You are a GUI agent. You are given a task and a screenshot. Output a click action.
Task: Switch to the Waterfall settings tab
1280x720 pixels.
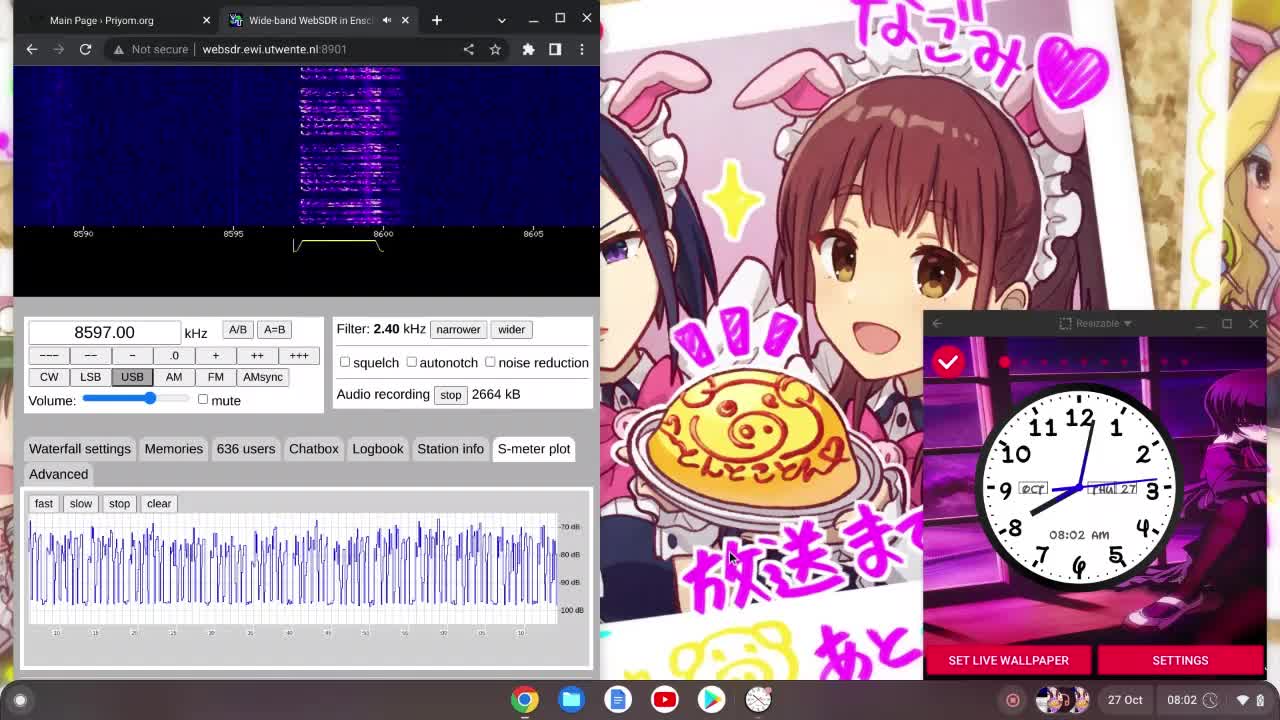point(80,449)
